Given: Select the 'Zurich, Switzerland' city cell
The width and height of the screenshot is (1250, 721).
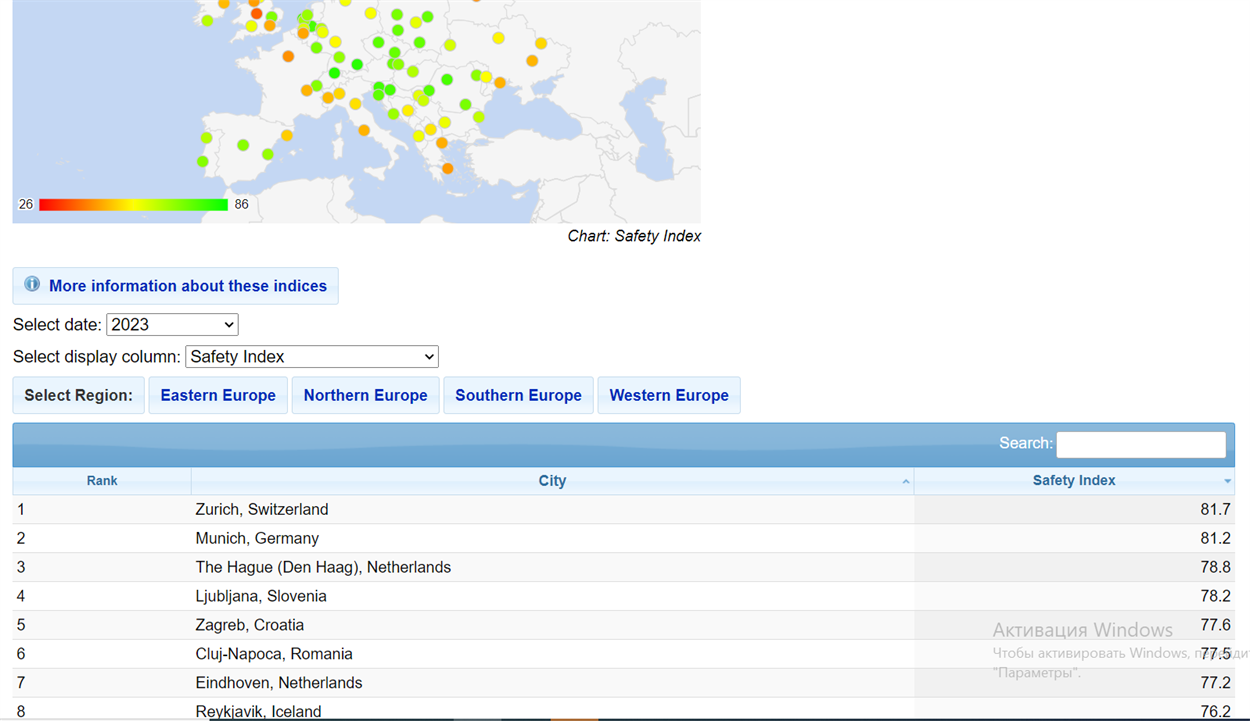Looking at the screenshot, I should (262, 509).
